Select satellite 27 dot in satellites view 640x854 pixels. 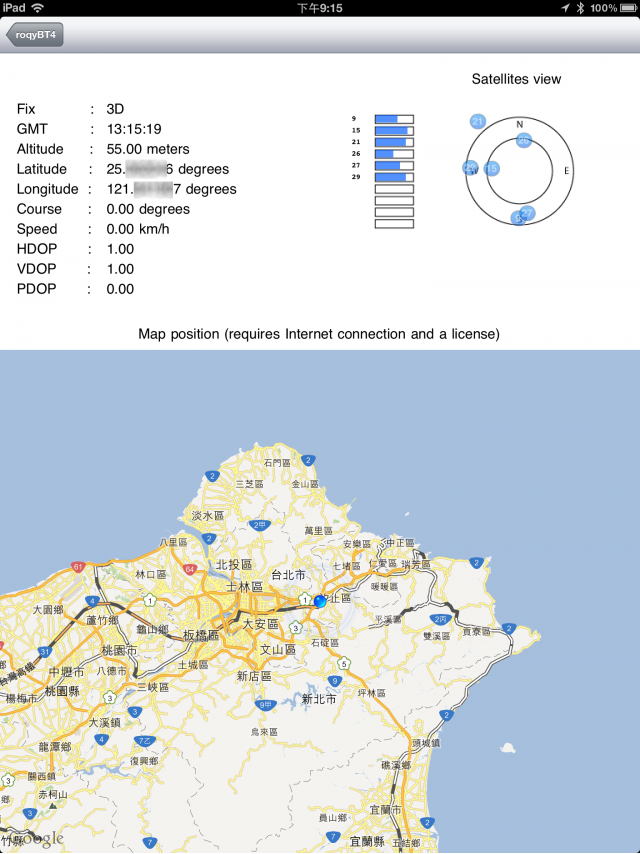click(x=527, y=213)
